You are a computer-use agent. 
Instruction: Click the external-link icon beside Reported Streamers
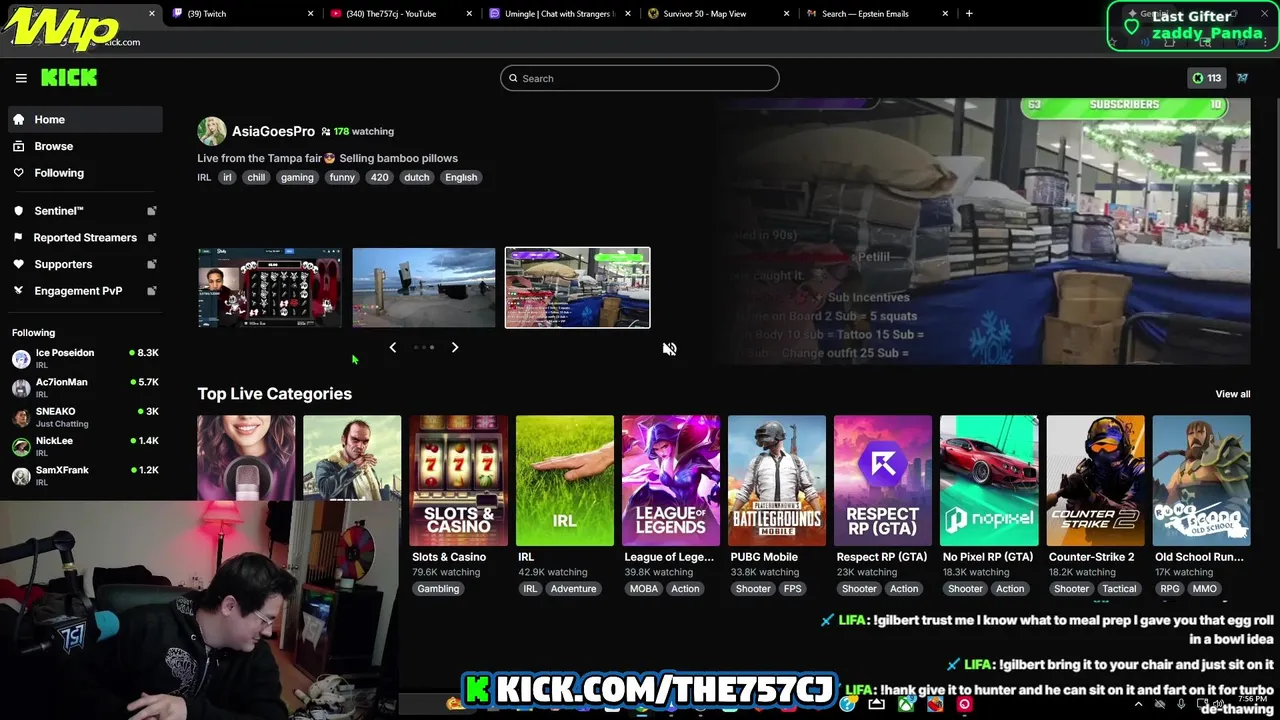(x=152, y=237)
